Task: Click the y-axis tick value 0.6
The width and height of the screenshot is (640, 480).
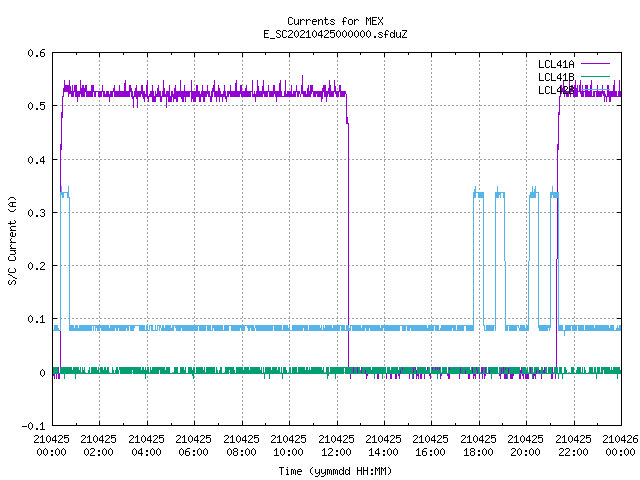Action: (36, 53)
